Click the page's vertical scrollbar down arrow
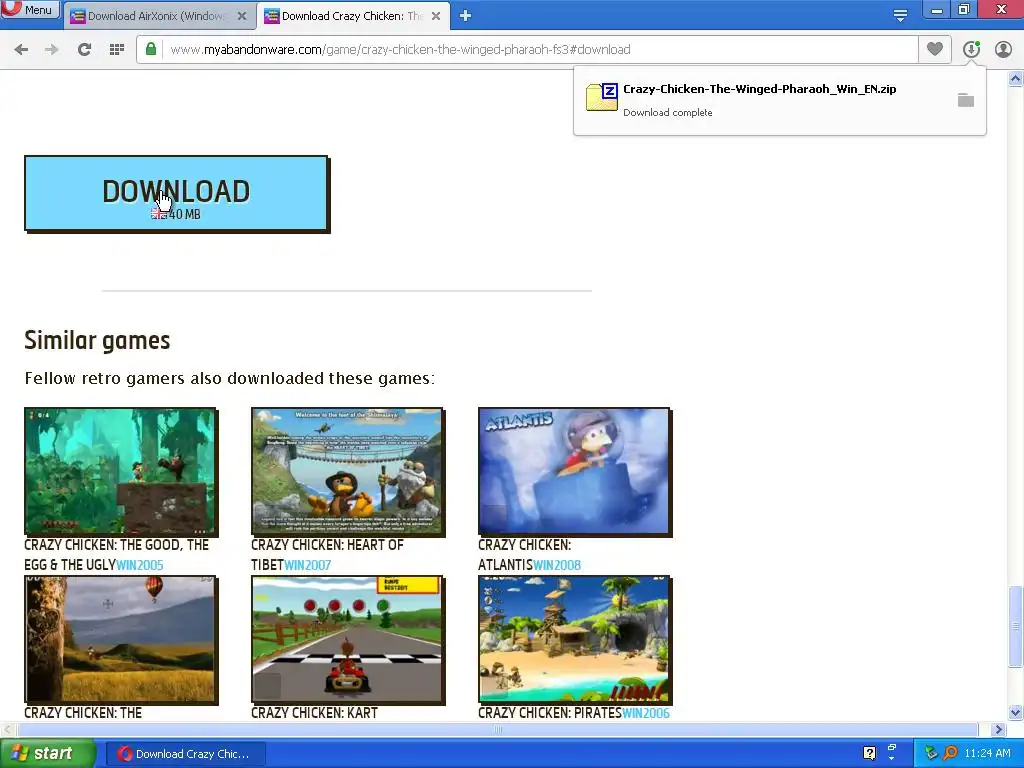 (1016, 712)
